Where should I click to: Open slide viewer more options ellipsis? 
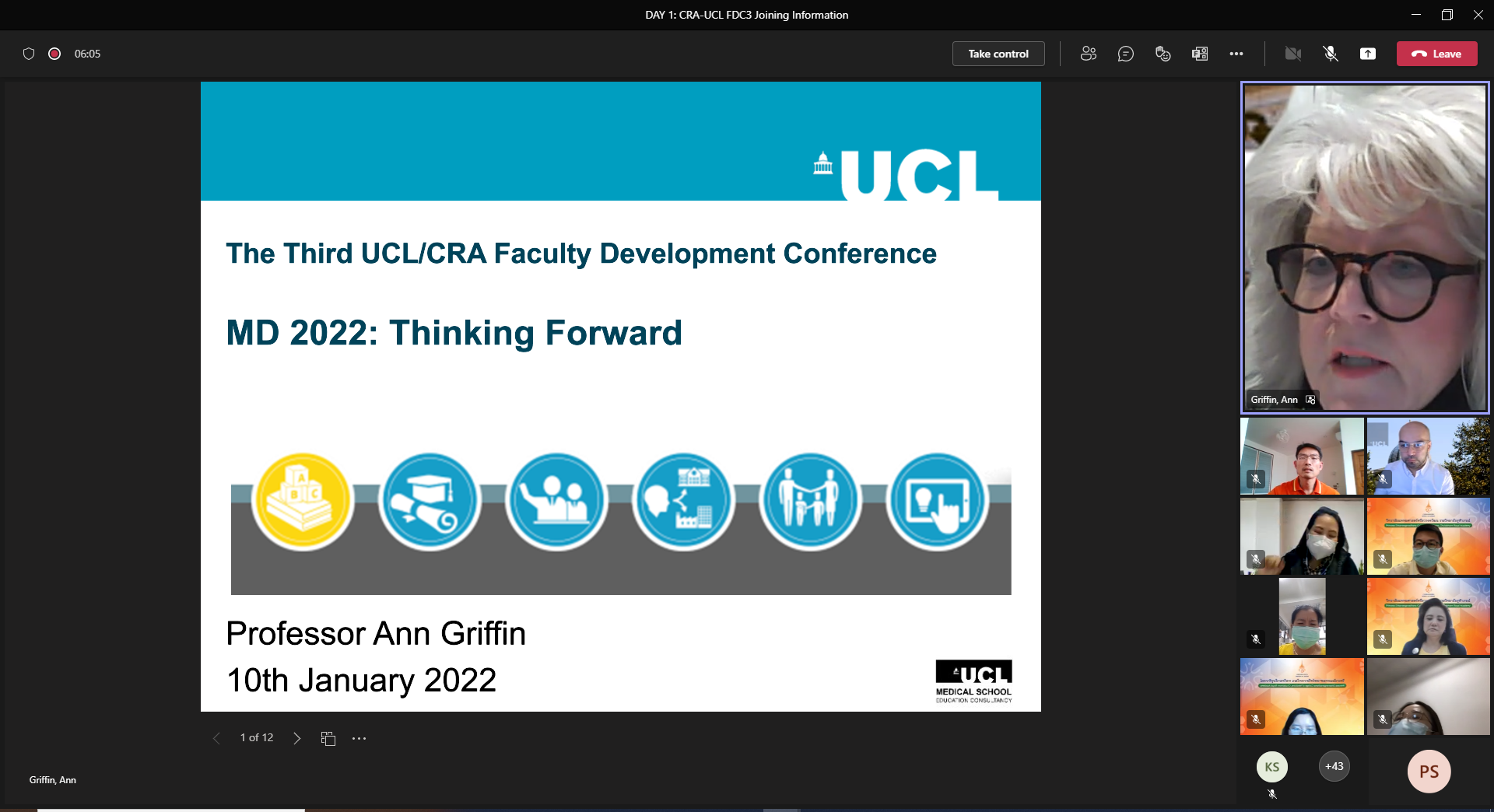pos(359,738)
